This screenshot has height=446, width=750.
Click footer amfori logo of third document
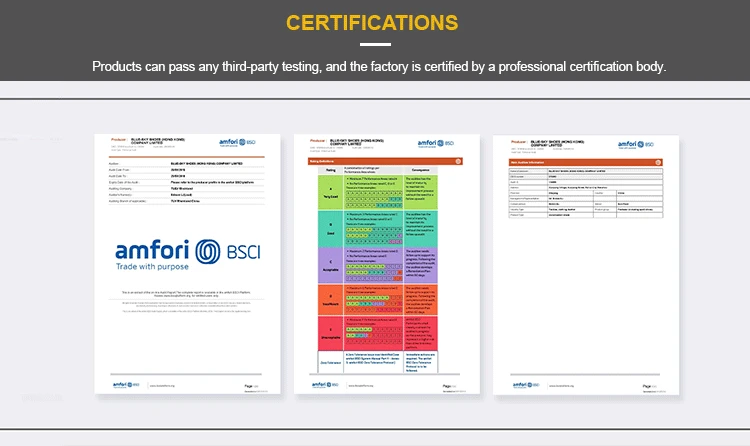point(517,383)
